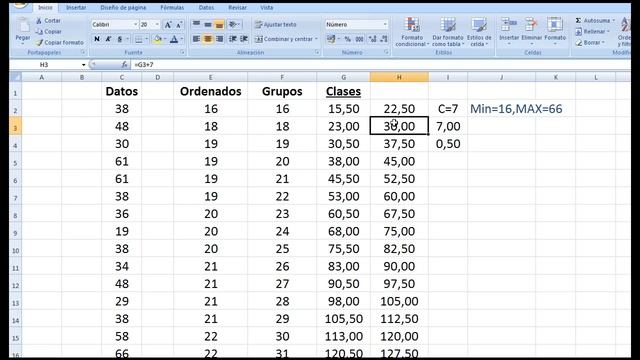This screenshot has height=360, width=640.
Task: Select column G header
Action: pyautogui.click(x=343, y=77)
